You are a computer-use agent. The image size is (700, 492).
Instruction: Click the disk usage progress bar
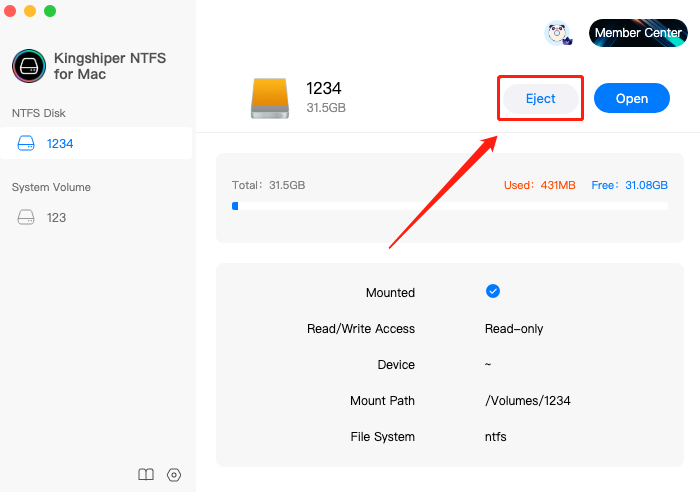(450, 206)
